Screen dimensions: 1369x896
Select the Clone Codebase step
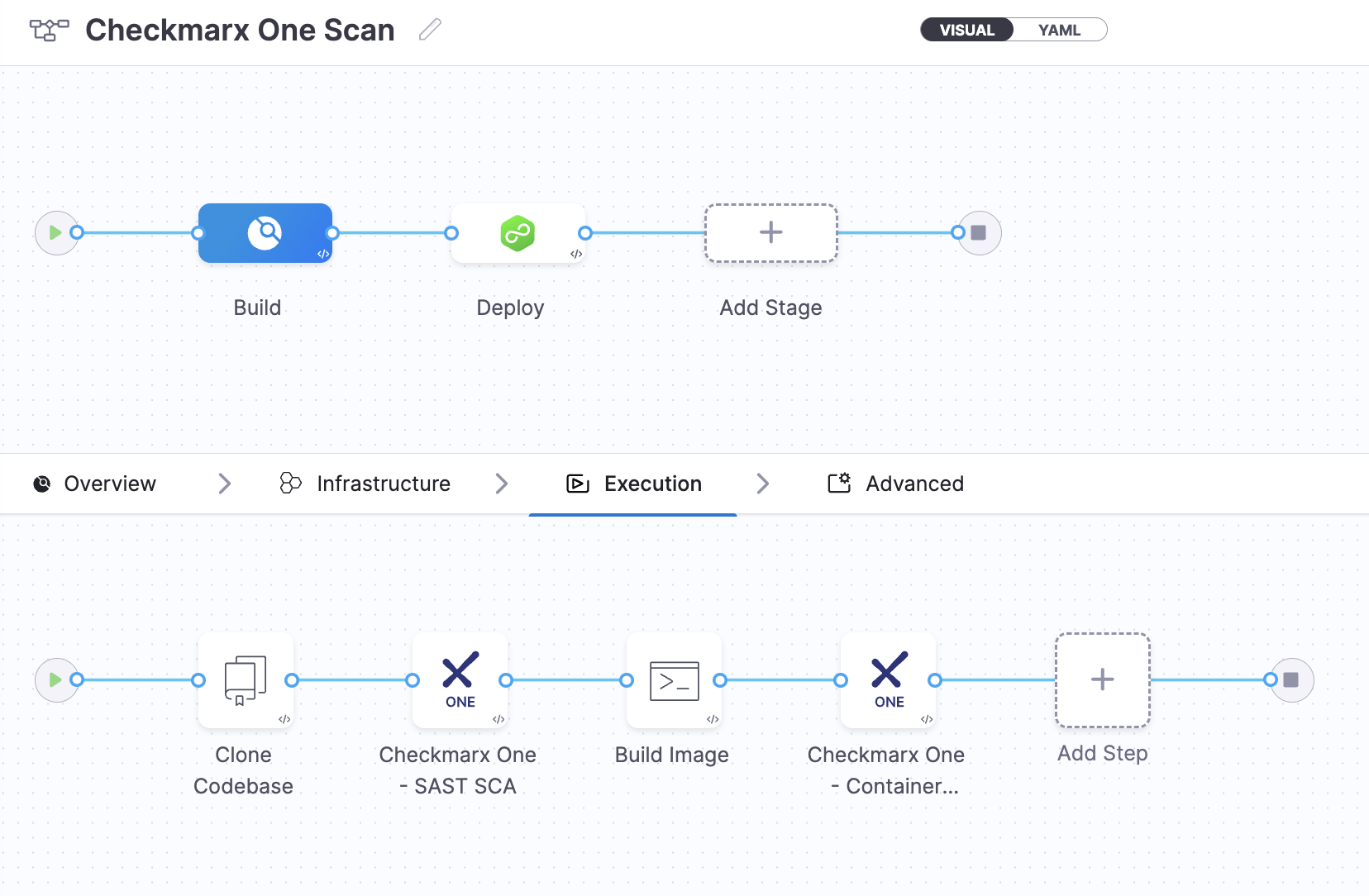(246, 680)
